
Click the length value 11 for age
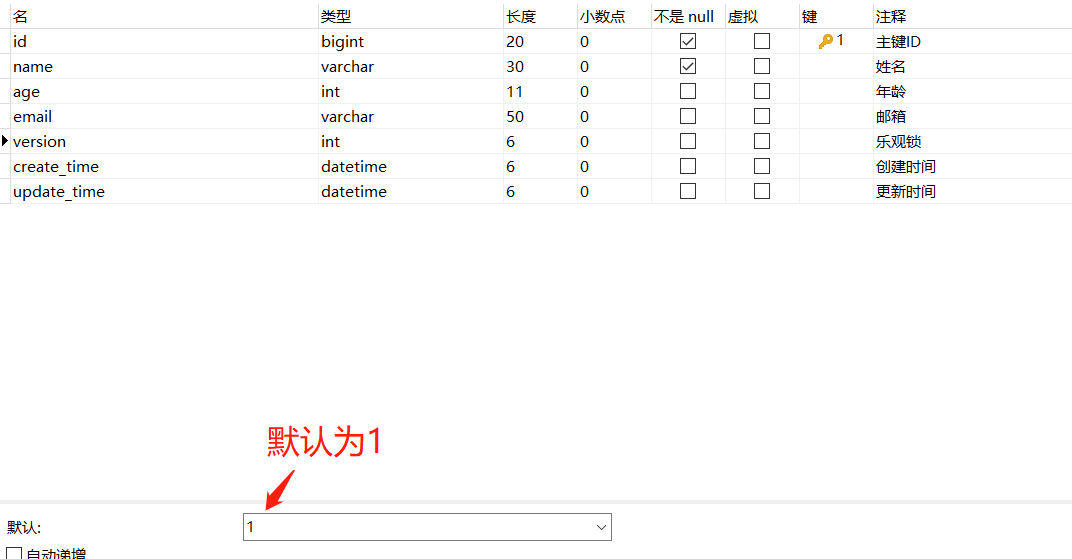tap(540, 92)
